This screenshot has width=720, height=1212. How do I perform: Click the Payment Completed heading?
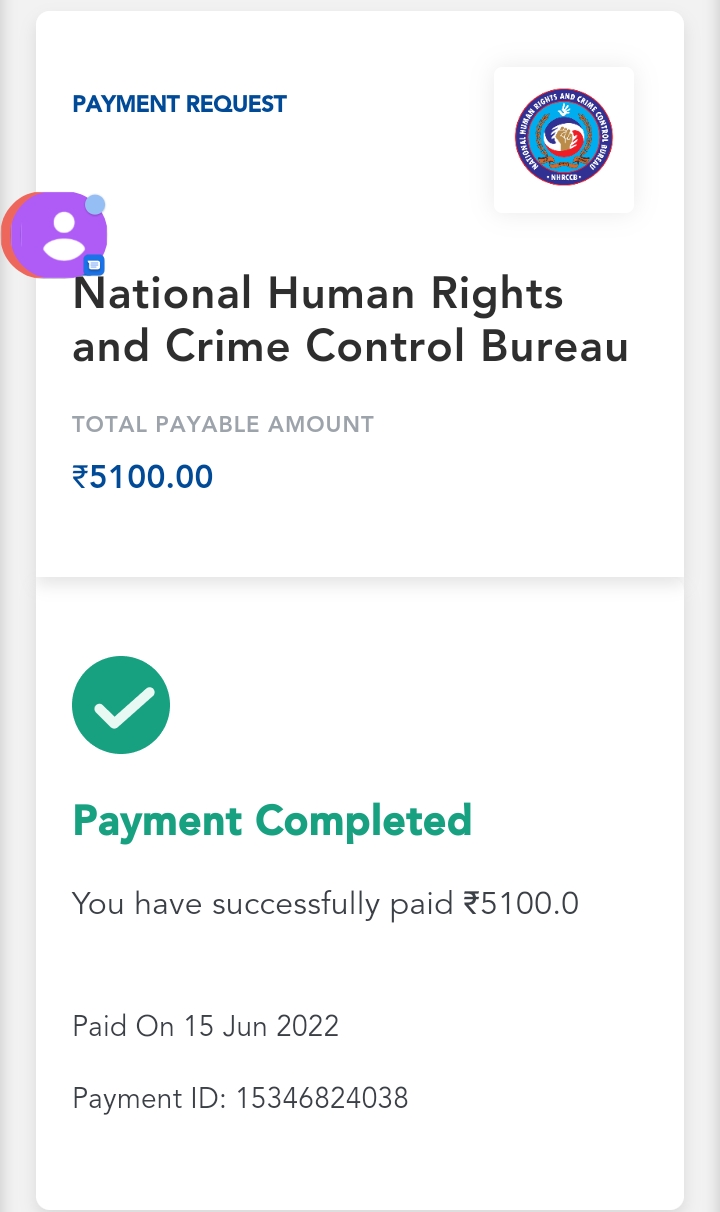(x=272, y=822)
